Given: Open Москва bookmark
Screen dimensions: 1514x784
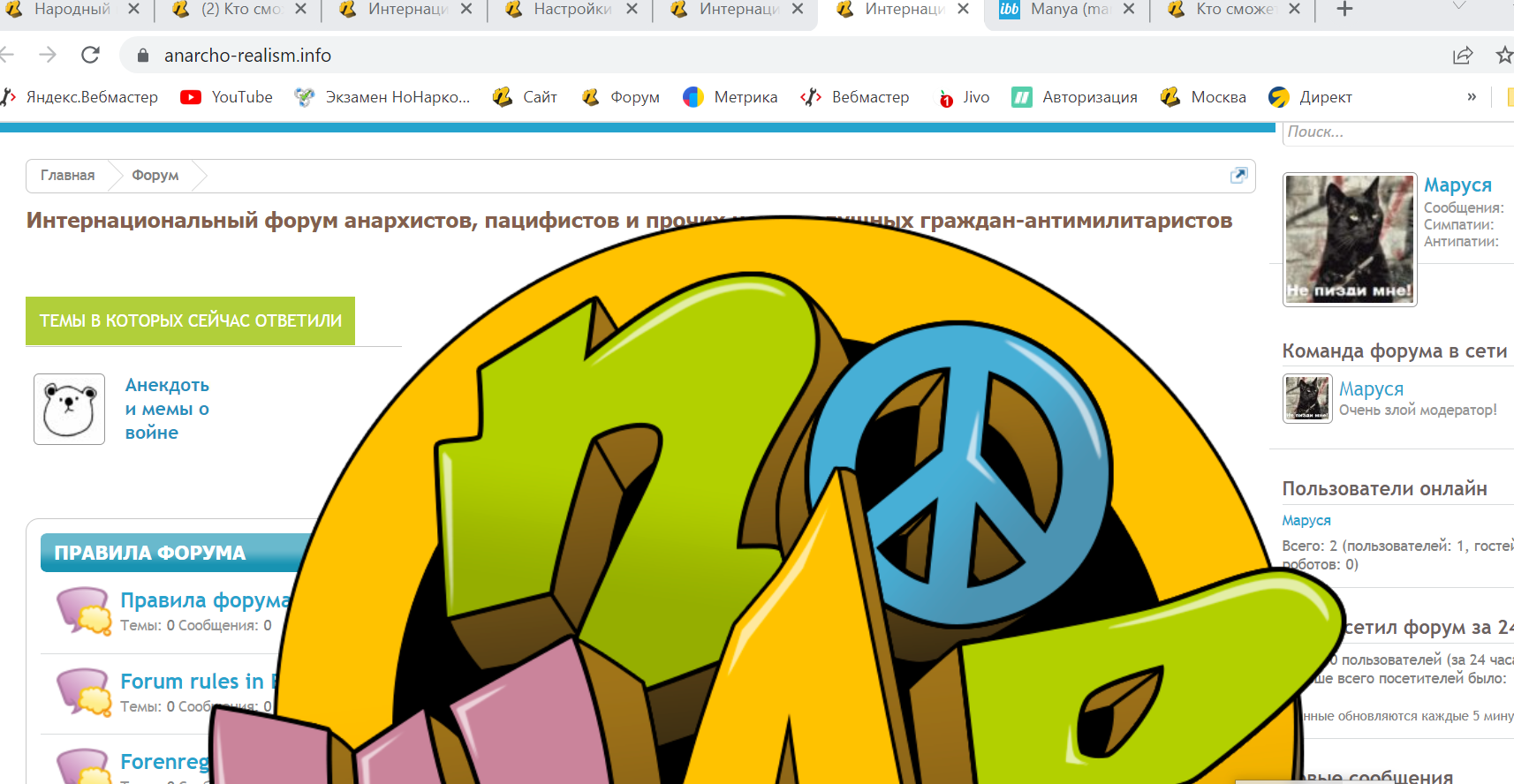Looking at the screenshot, I should pos(1204,97).
